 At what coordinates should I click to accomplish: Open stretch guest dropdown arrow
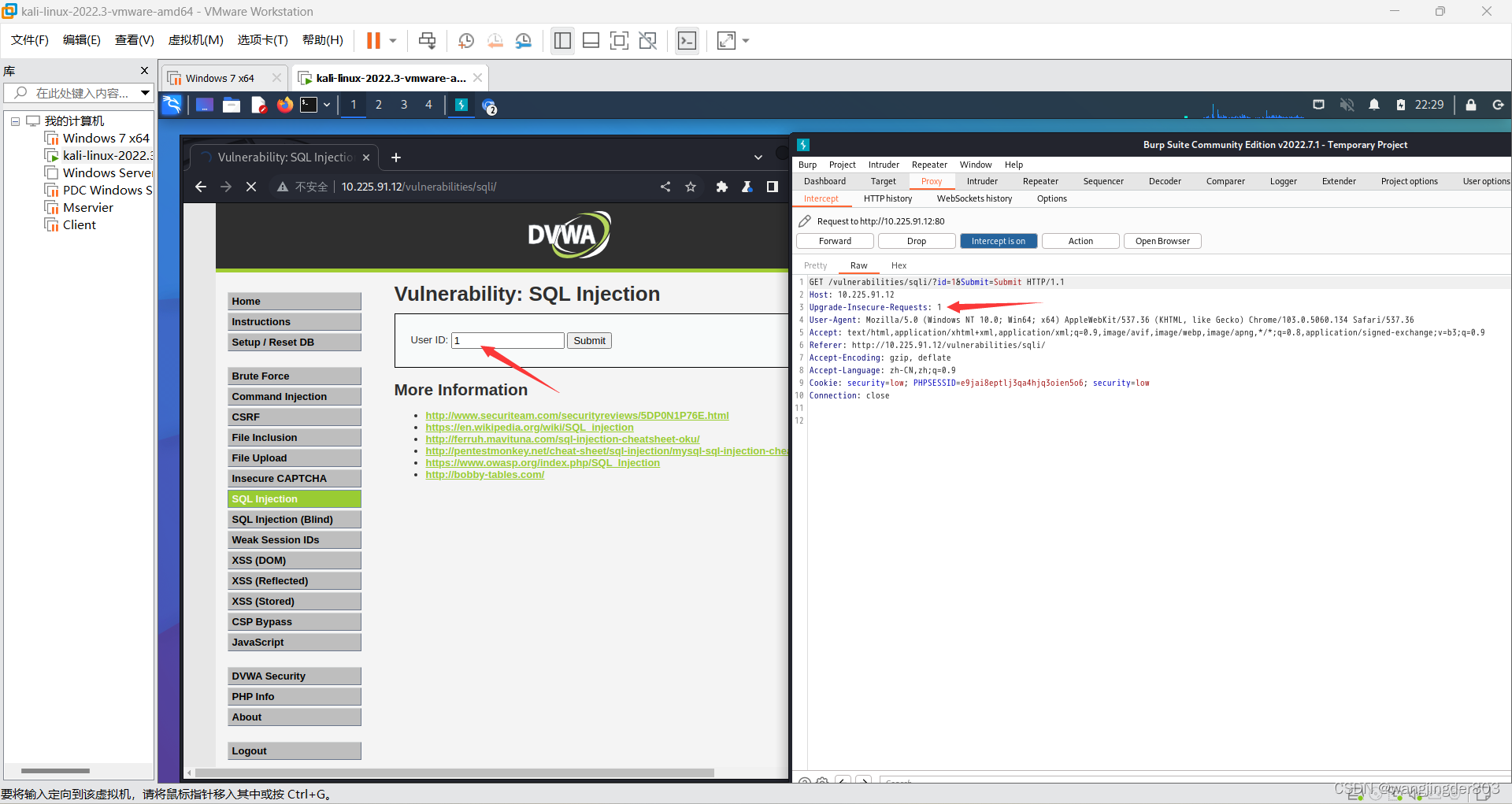point(746,41)
